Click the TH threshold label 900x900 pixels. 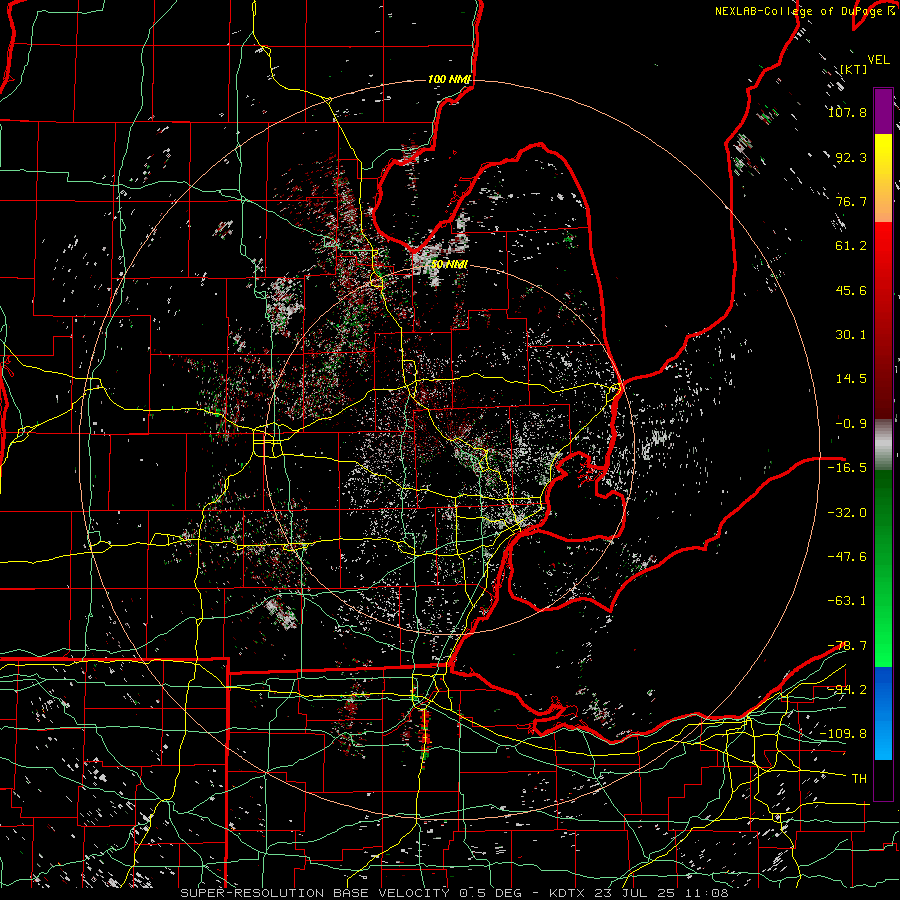pos(859,779)
